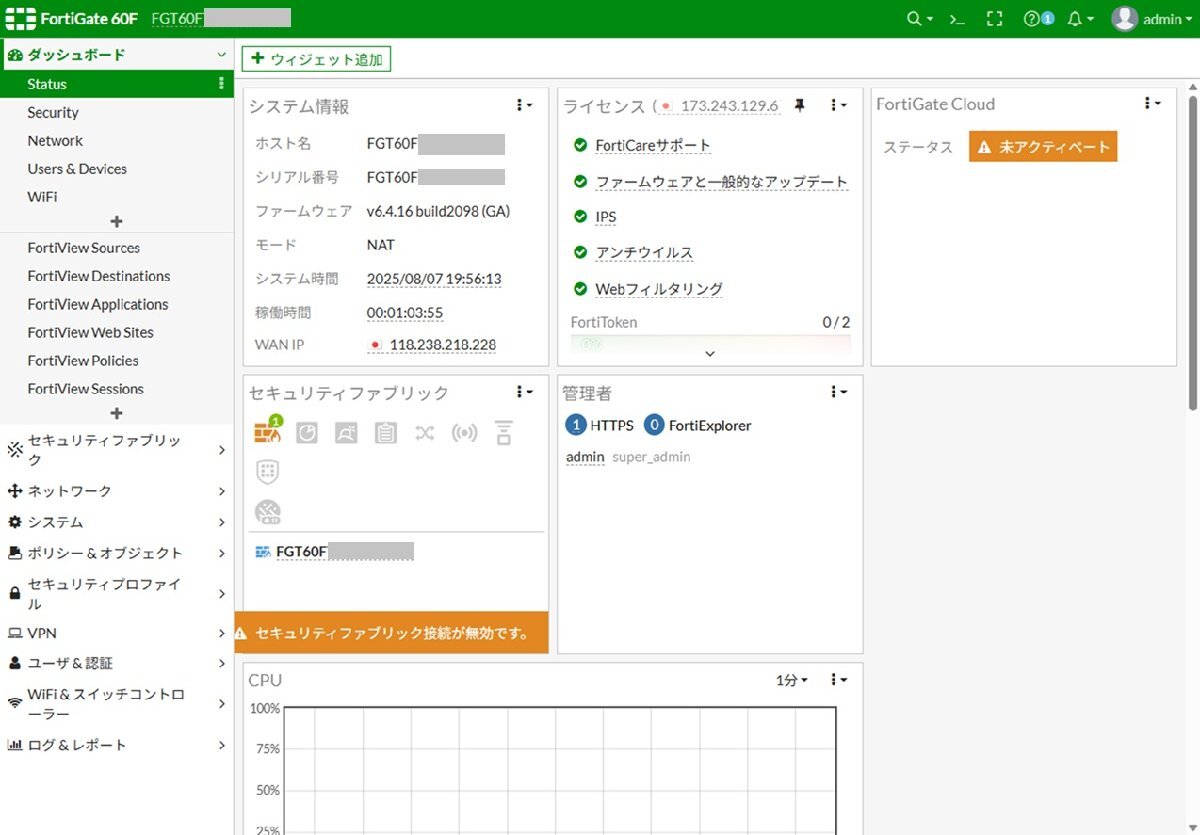Click the FortiToken usage progress bar
The width and height of the screenshot is (1200, 835).
click(710, 342)
